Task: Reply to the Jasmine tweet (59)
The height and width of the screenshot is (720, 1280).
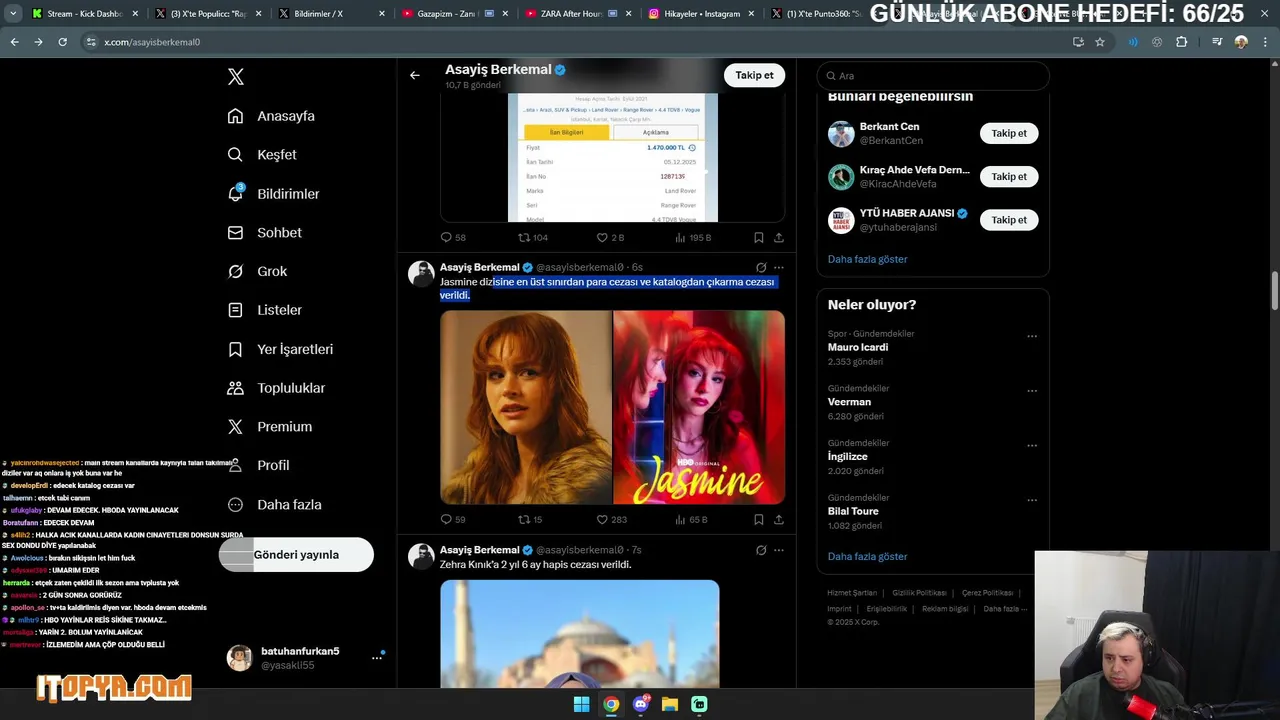Action: pos(453,519)
